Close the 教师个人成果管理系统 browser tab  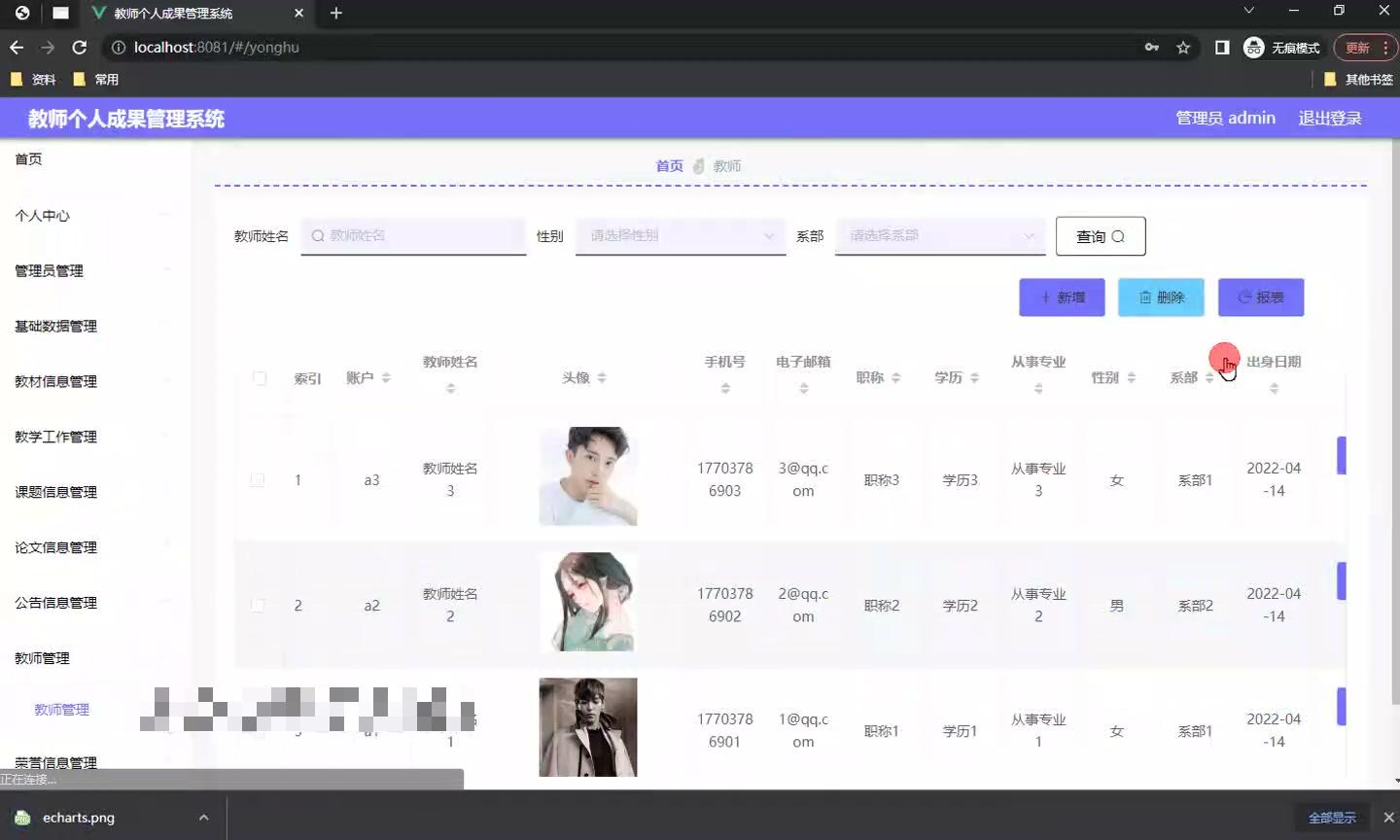(x=298, y=13)
